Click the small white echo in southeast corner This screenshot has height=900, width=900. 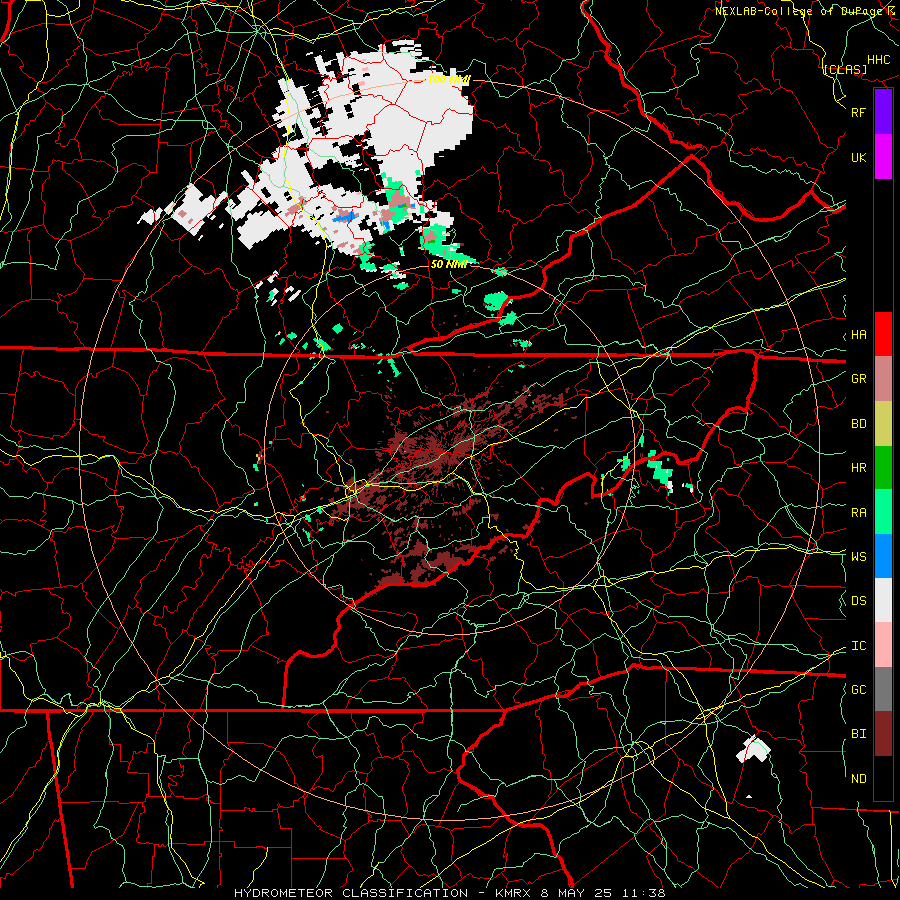point(753,749)
